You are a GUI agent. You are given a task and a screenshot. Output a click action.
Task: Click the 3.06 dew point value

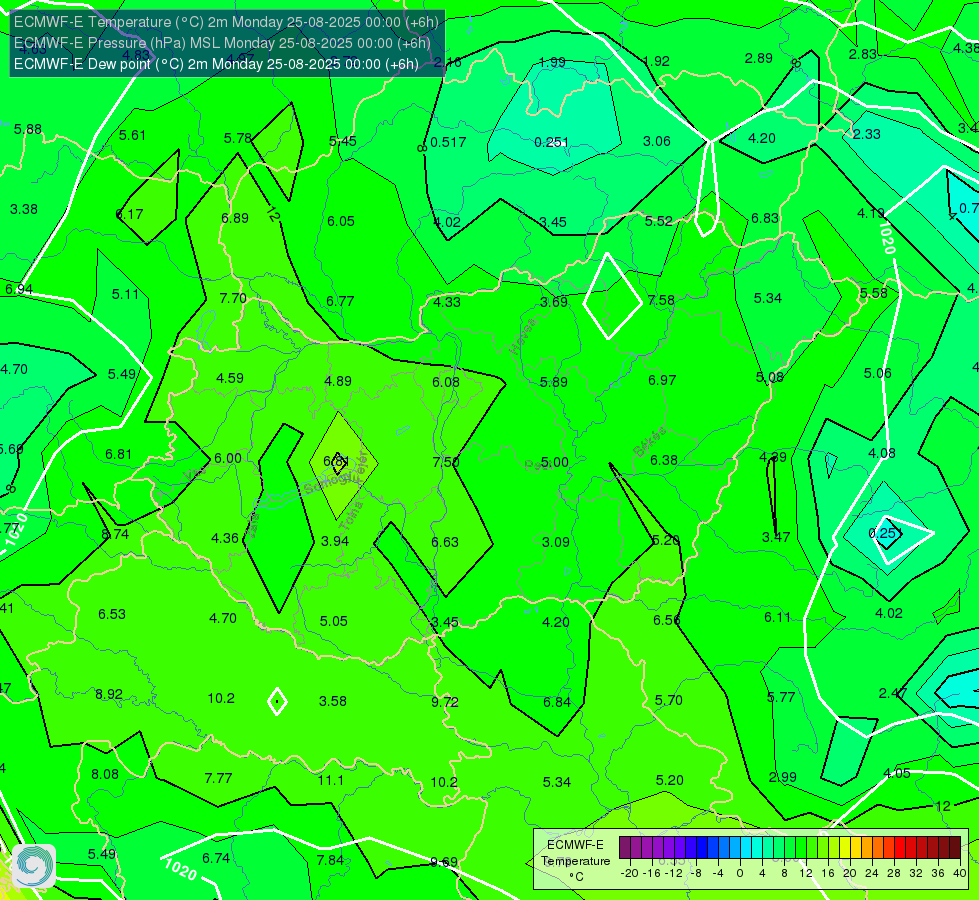pyautogui.click(x=657, y=141)
